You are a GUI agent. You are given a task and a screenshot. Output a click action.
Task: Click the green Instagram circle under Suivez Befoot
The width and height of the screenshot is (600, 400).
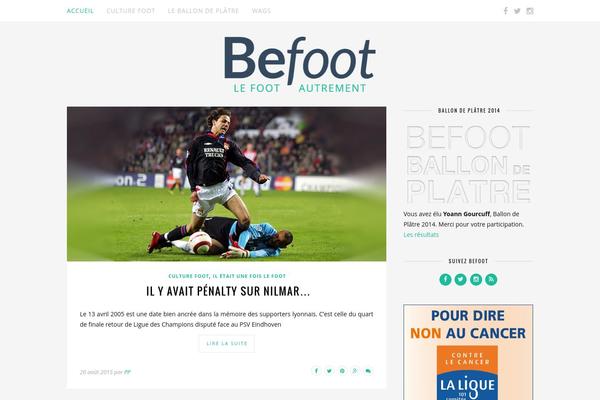(476, 279)
